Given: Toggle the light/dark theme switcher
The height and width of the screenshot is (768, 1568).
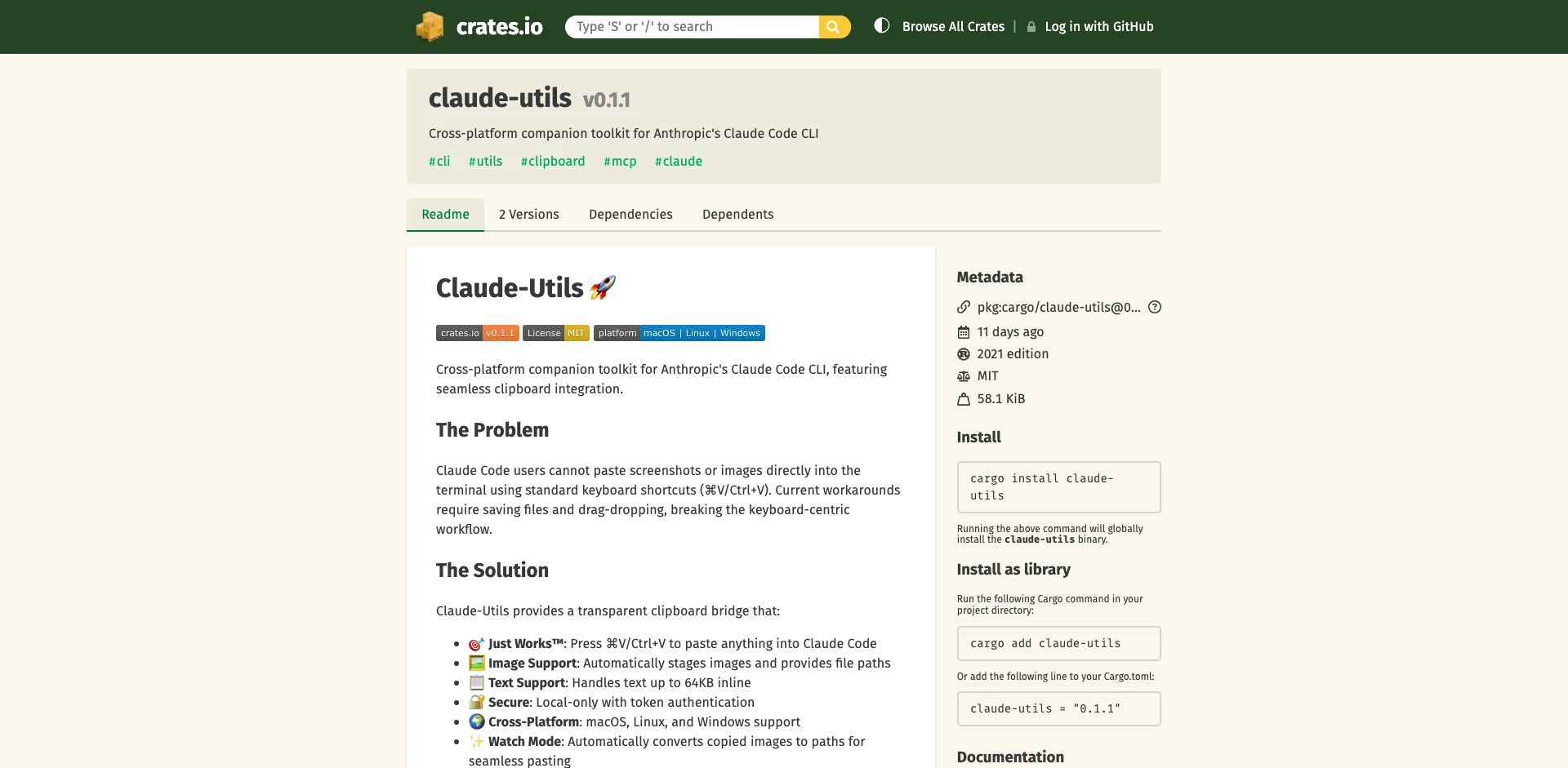Looking at the screenshot, I should tap(881, 26).
